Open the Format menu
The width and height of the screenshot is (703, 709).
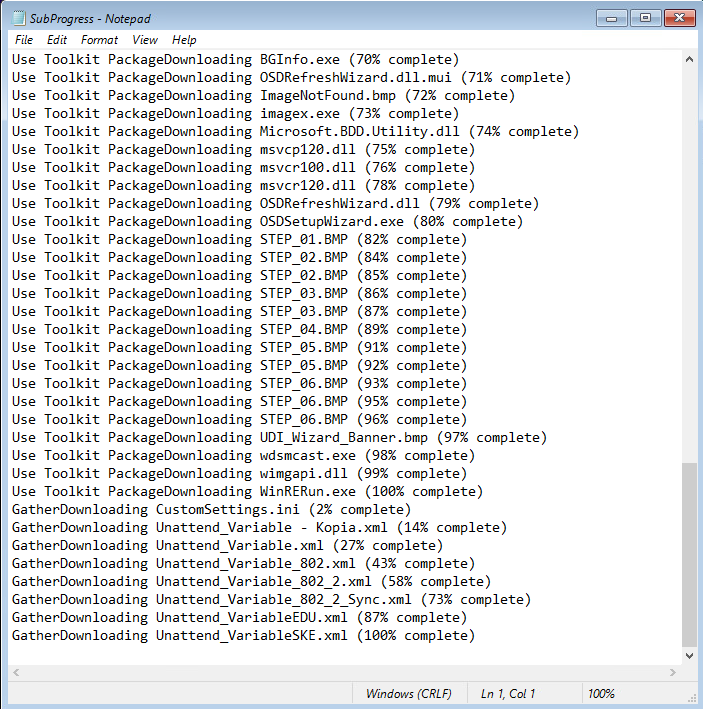click(99, 40)
